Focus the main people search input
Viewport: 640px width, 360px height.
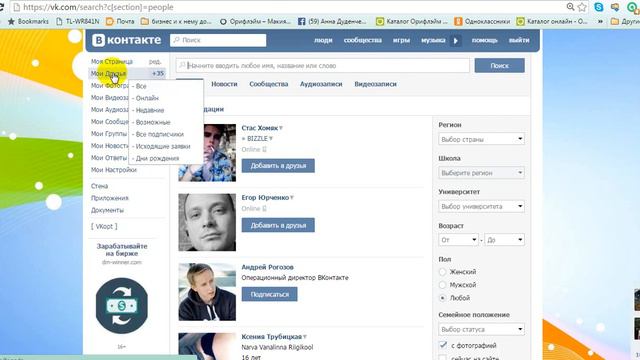(x=322, y=65)
